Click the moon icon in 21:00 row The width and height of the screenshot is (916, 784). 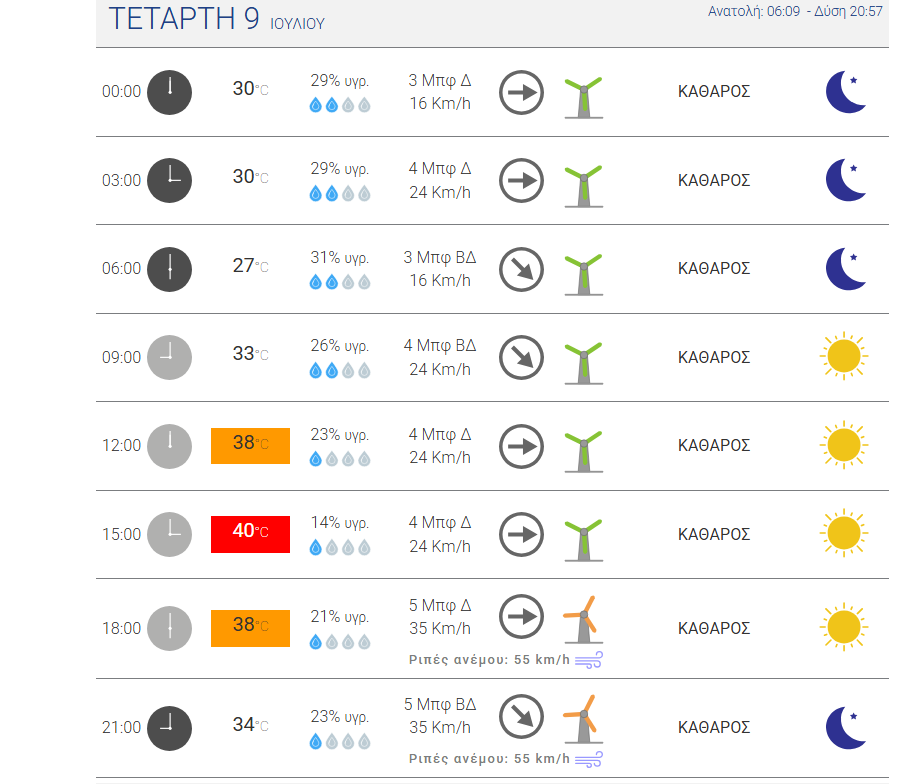pos(845,728)
